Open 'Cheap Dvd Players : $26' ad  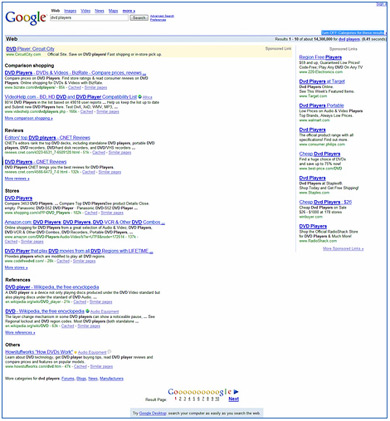coord(325,202)
